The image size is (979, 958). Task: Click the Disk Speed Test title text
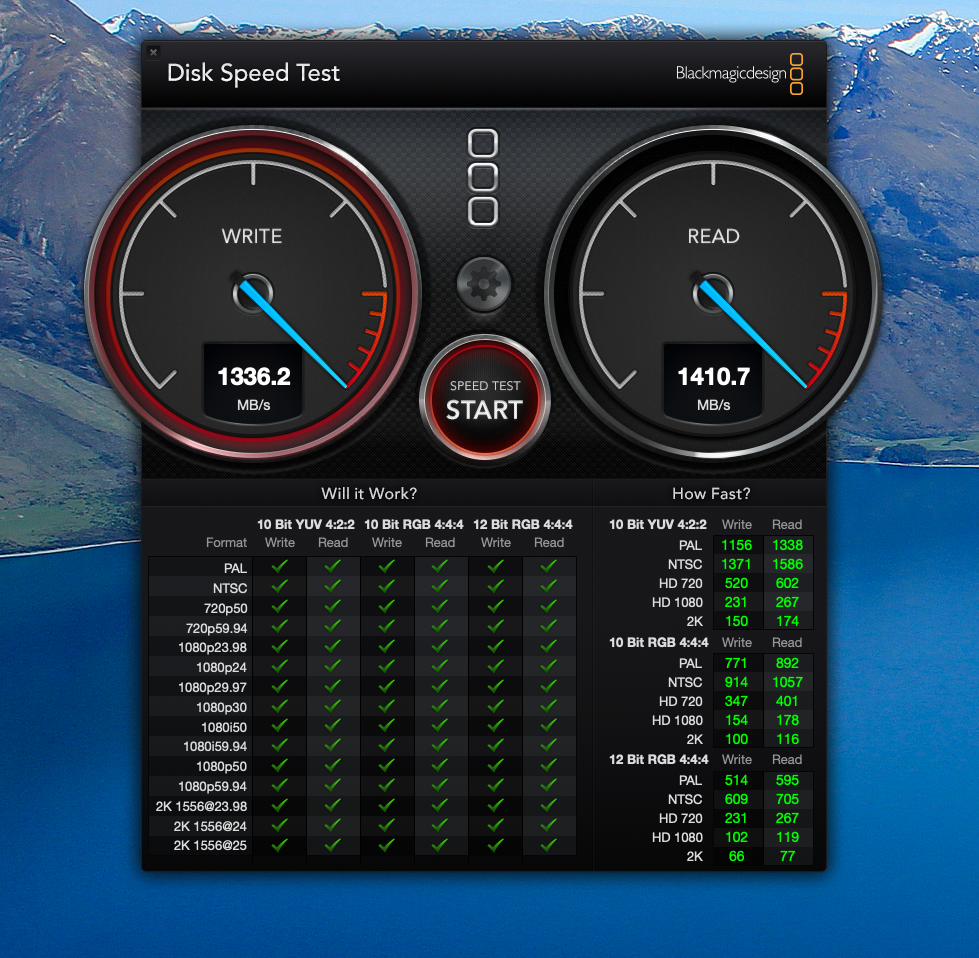tap(253, 73)
